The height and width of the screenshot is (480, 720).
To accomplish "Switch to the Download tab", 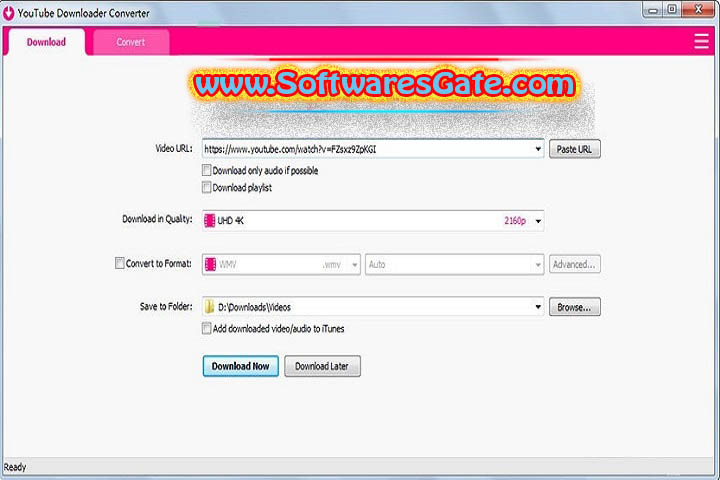I will point(46,42).
